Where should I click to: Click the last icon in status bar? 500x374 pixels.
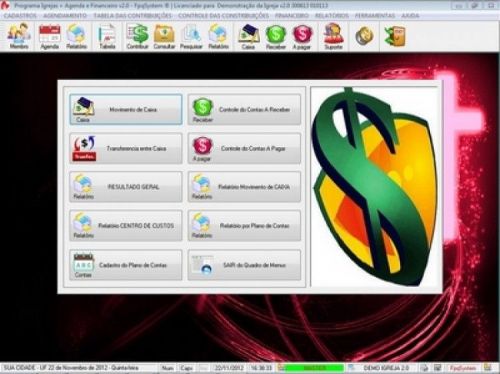[x=488, y=368]
